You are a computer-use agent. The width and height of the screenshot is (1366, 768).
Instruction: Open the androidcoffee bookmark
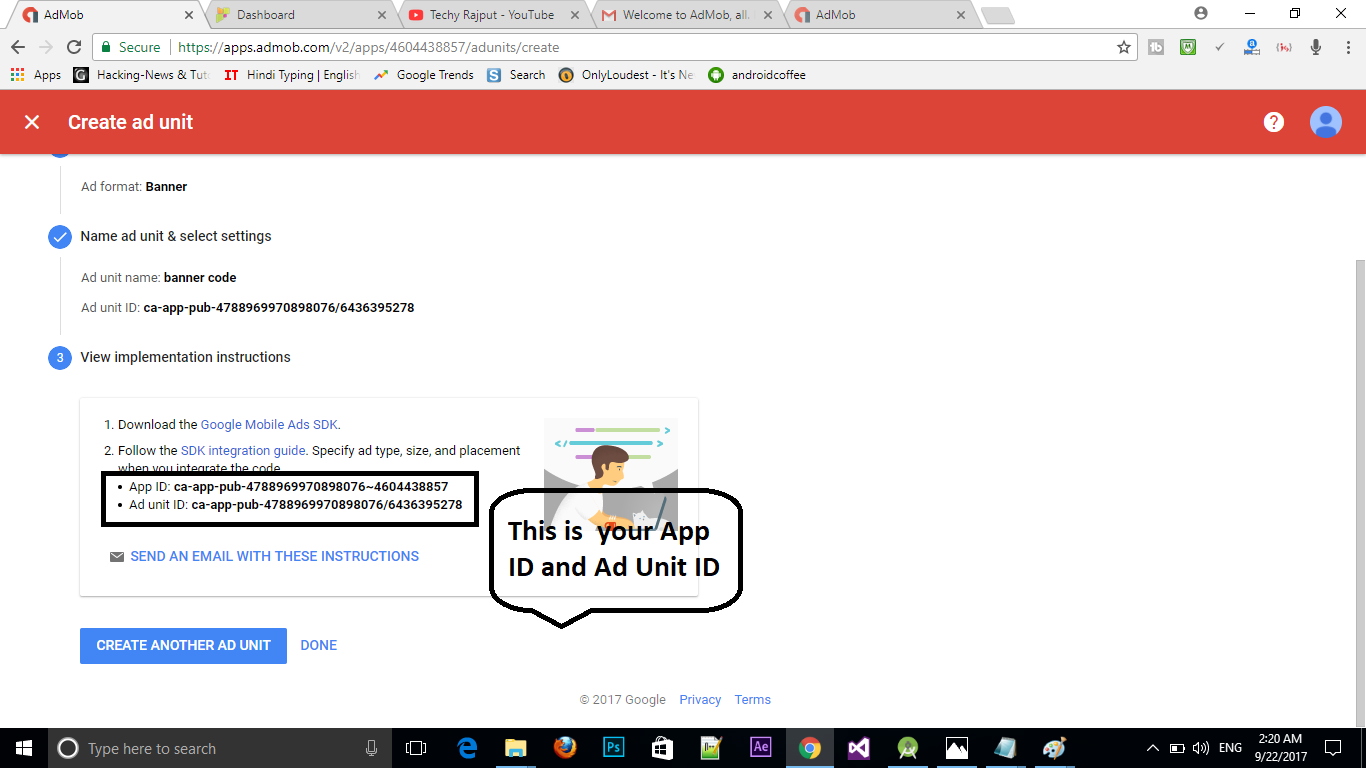tap(757, 75)
